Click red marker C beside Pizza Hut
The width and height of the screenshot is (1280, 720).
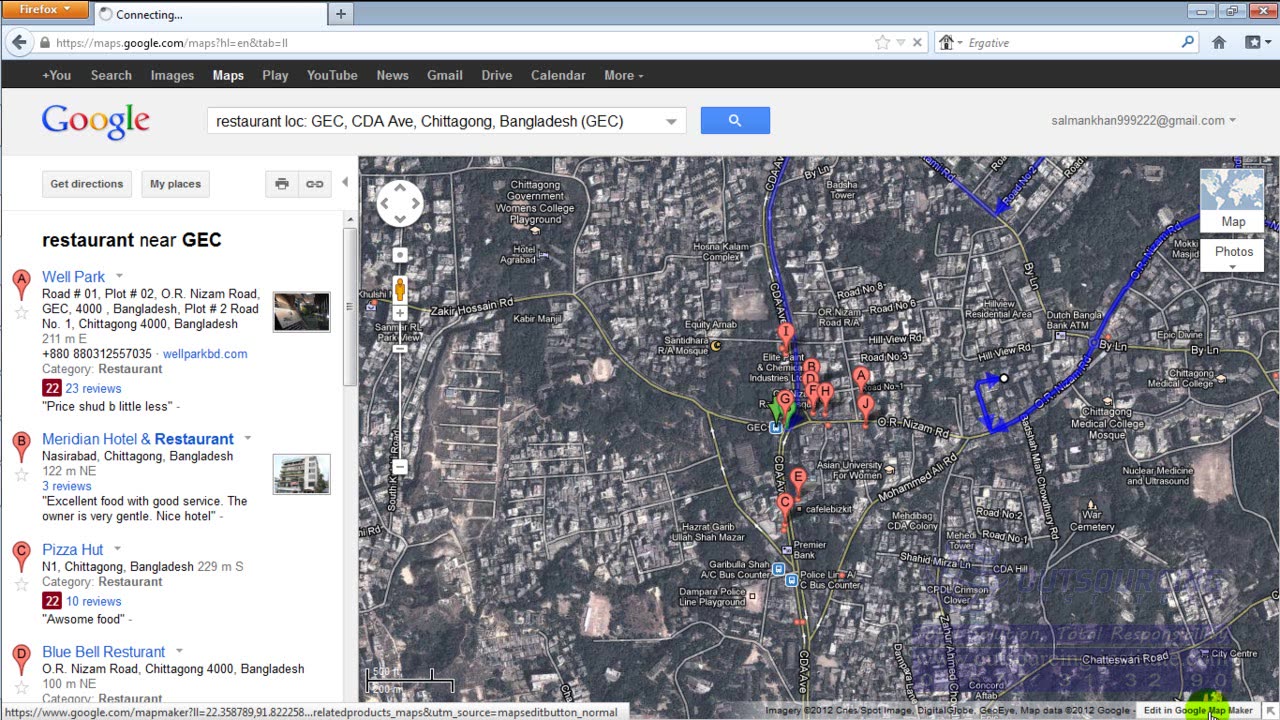[x=21, y=556]
